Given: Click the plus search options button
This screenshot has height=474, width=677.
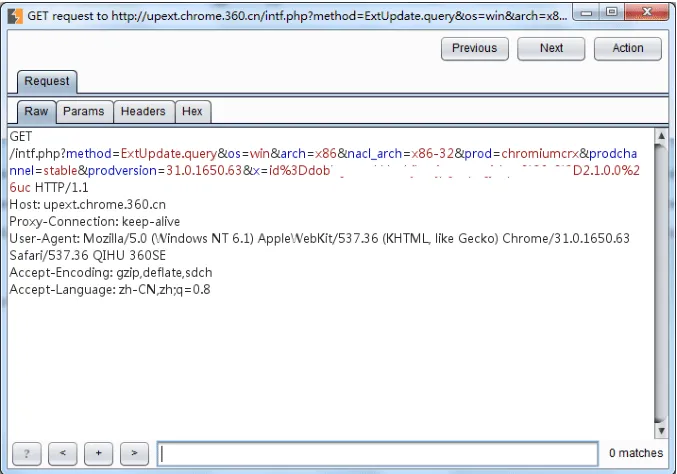Looking at the screenshot, I should click(x=98, y=454).
